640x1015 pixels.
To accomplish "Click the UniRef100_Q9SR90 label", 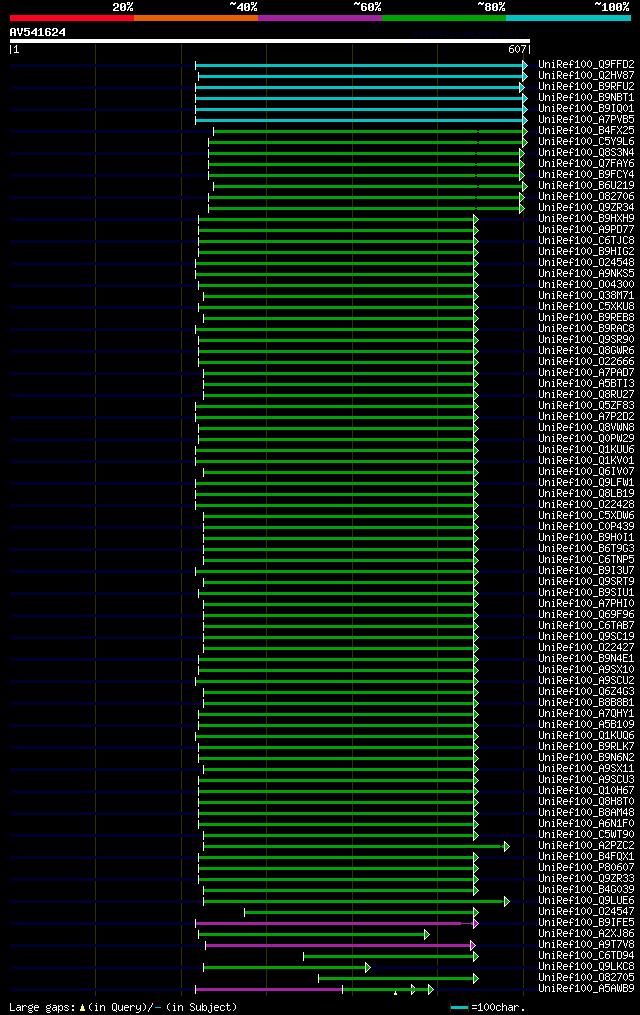I will point(586,339).
